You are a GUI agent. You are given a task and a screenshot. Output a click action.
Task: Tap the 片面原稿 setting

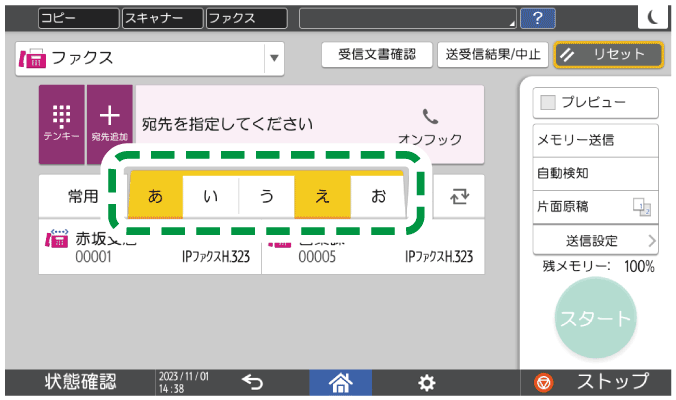[595, 207]
